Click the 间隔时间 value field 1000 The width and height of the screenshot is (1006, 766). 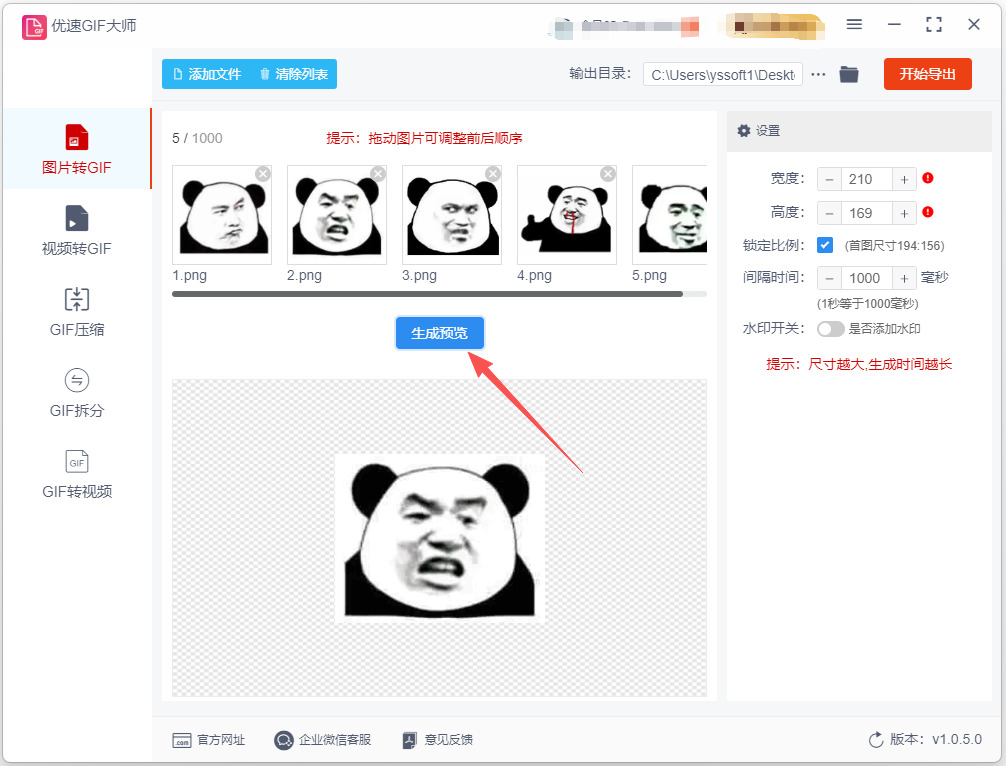pyautogui.click(x=866, y=278)
